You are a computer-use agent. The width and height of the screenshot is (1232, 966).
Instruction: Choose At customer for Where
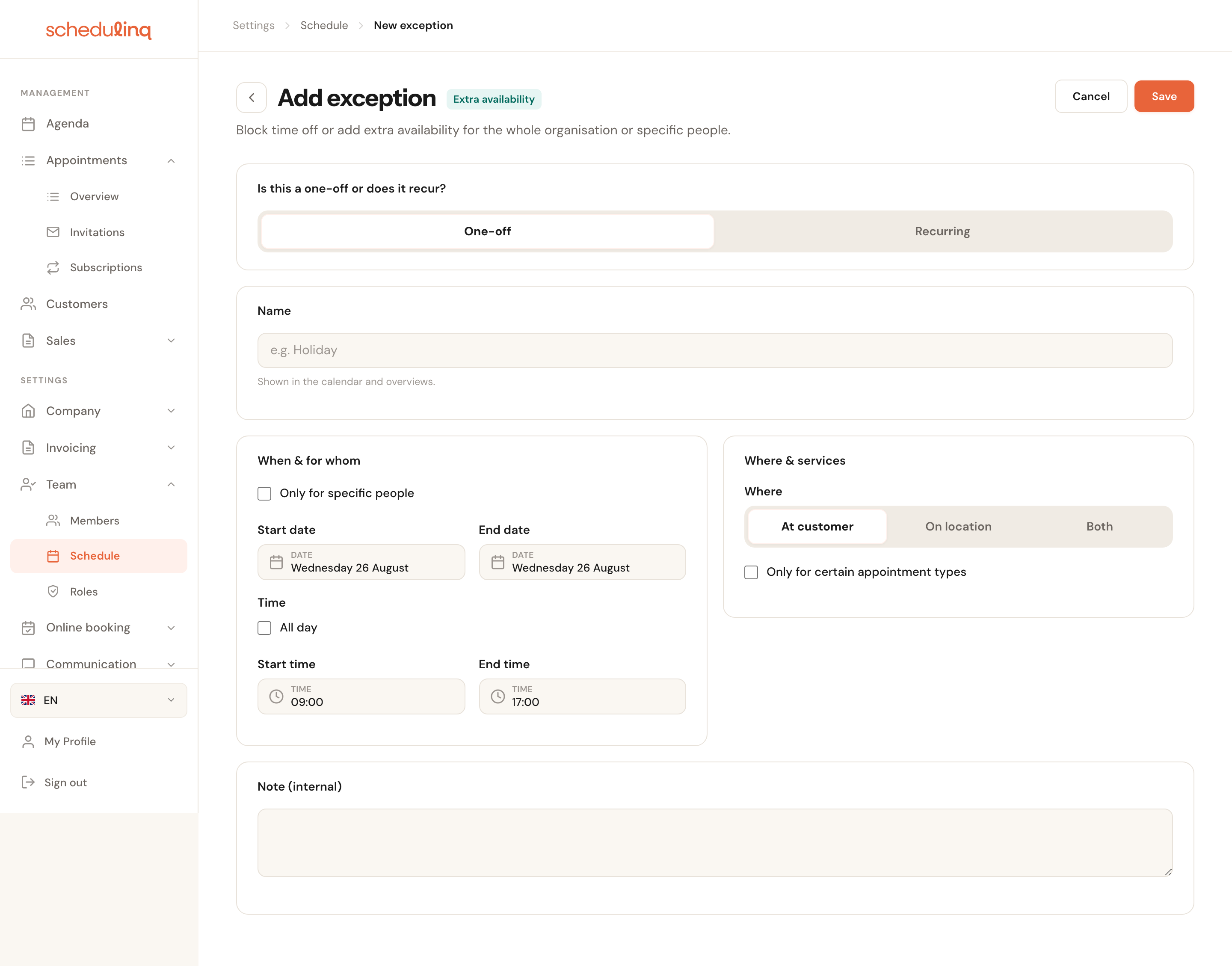tap(817, 527)
